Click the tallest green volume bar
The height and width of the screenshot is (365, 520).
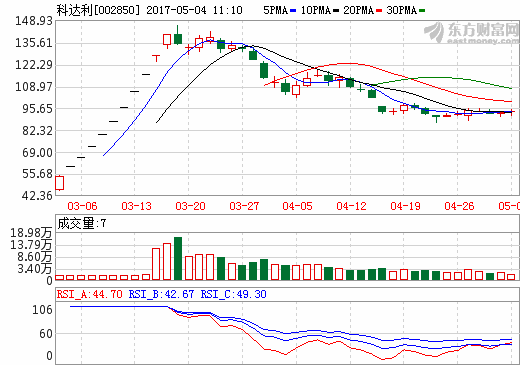178,258
